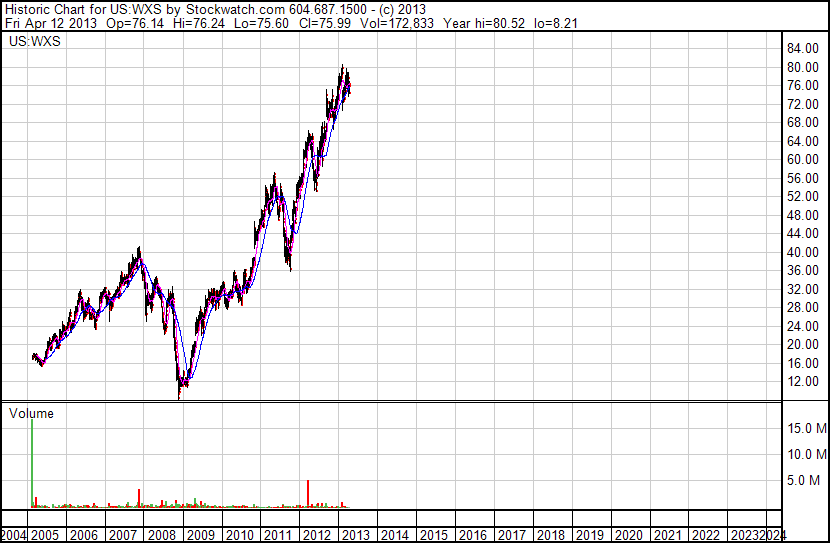Click the Year hi=80.52 value
The image size is (830, 543).
click(484, 23)
